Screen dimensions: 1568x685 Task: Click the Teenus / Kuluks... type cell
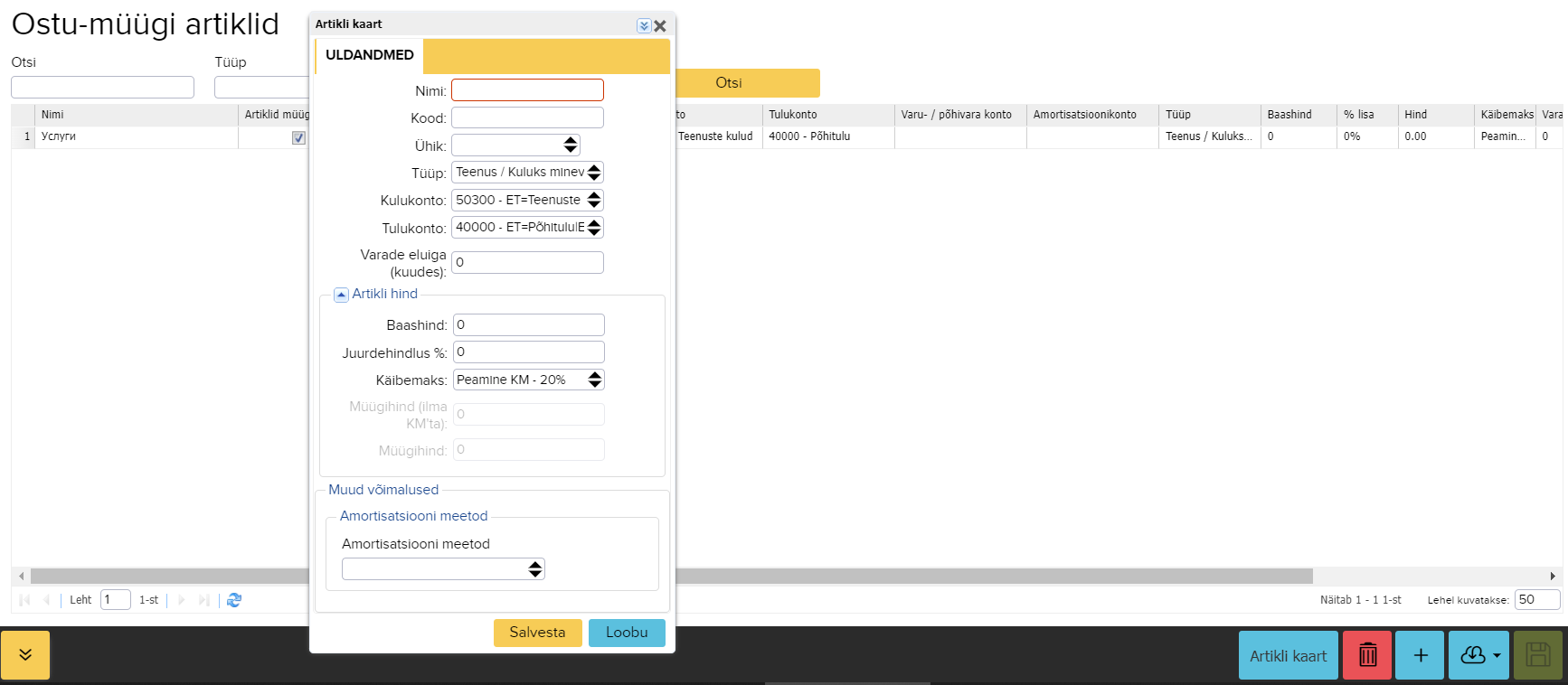point(1210,136)
